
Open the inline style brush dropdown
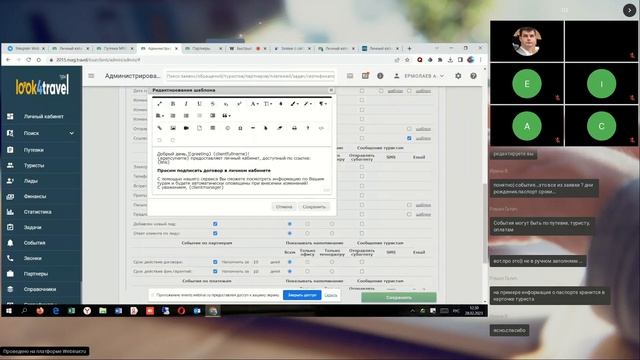click(x=294, y=104)
